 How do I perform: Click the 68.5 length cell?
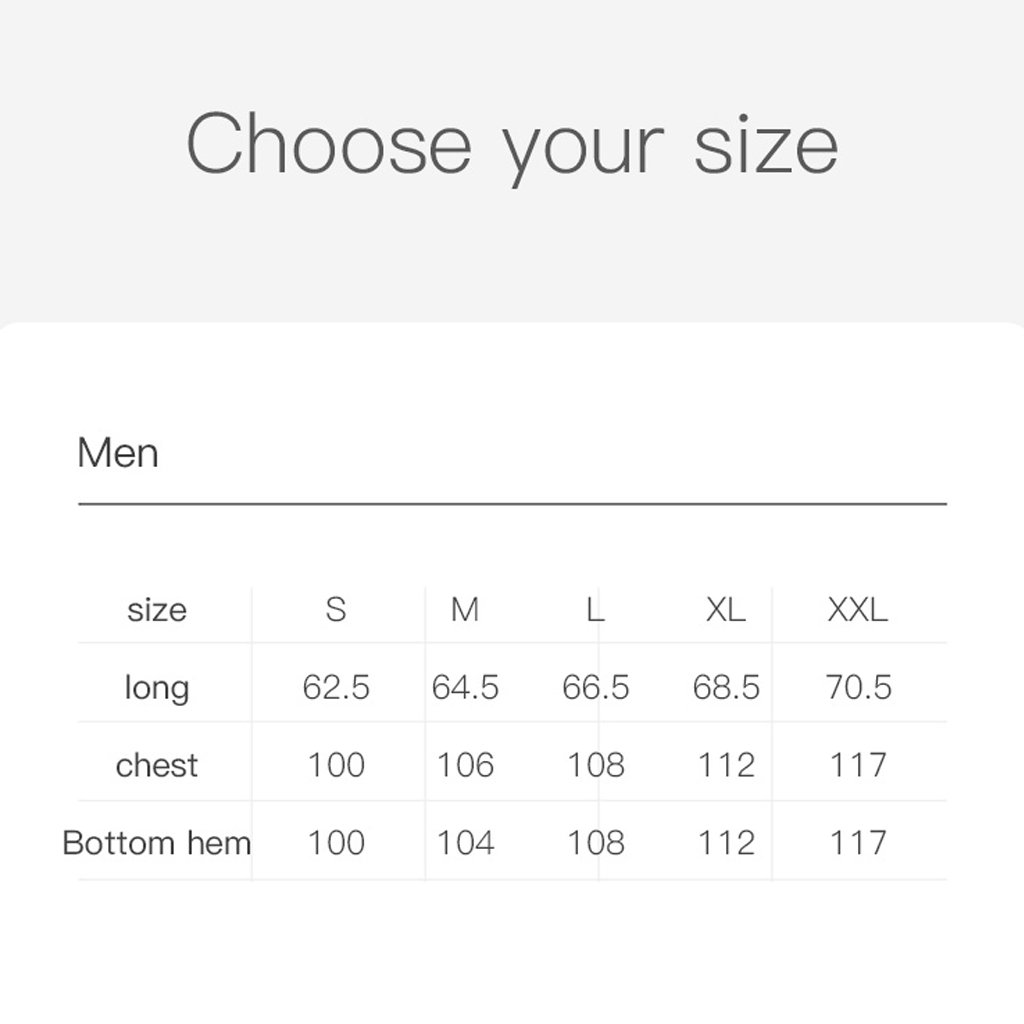click(726, 688)
